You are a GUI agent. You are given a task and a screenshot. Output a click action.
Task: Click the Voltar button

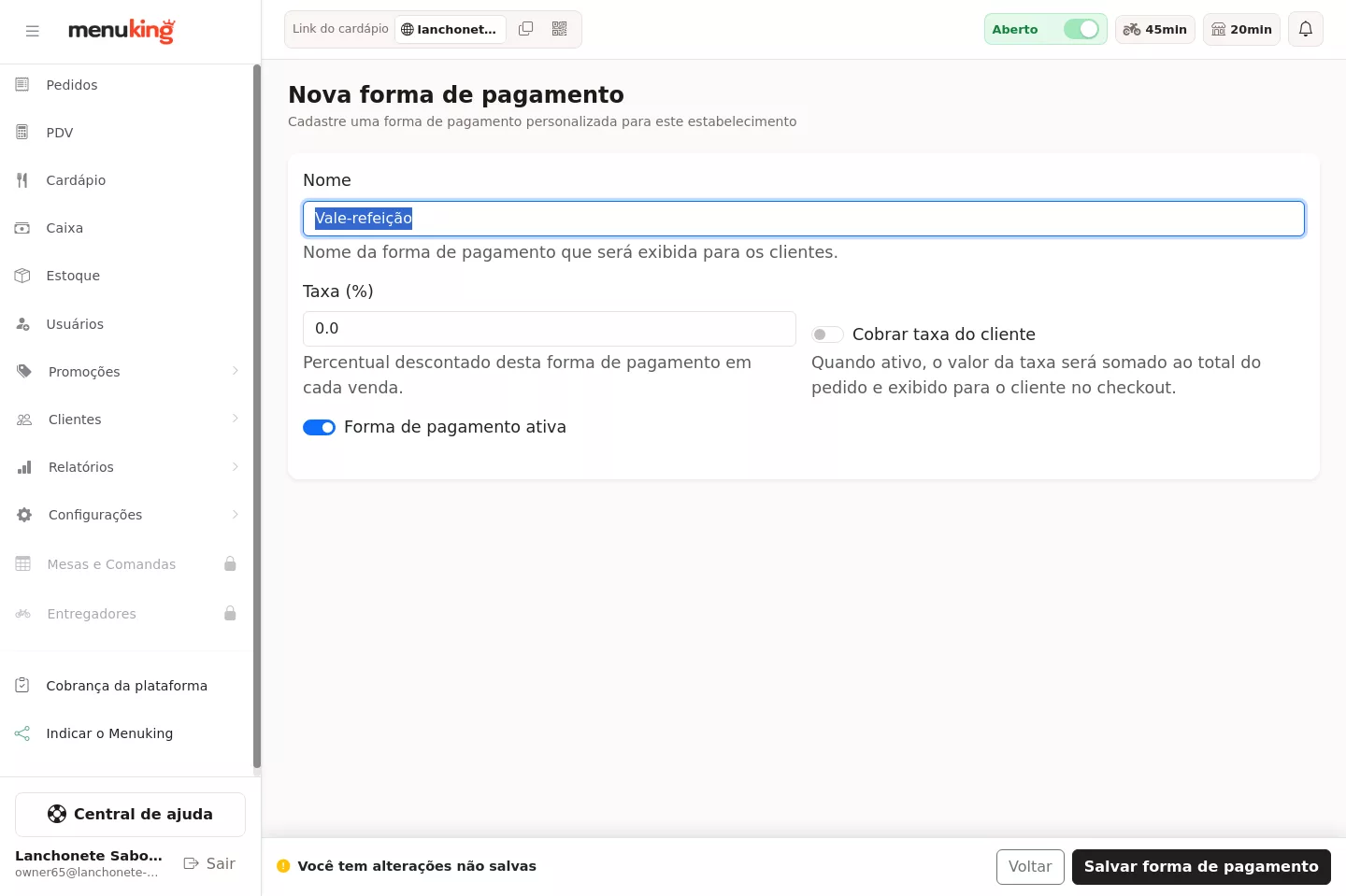pos(1030,867)
